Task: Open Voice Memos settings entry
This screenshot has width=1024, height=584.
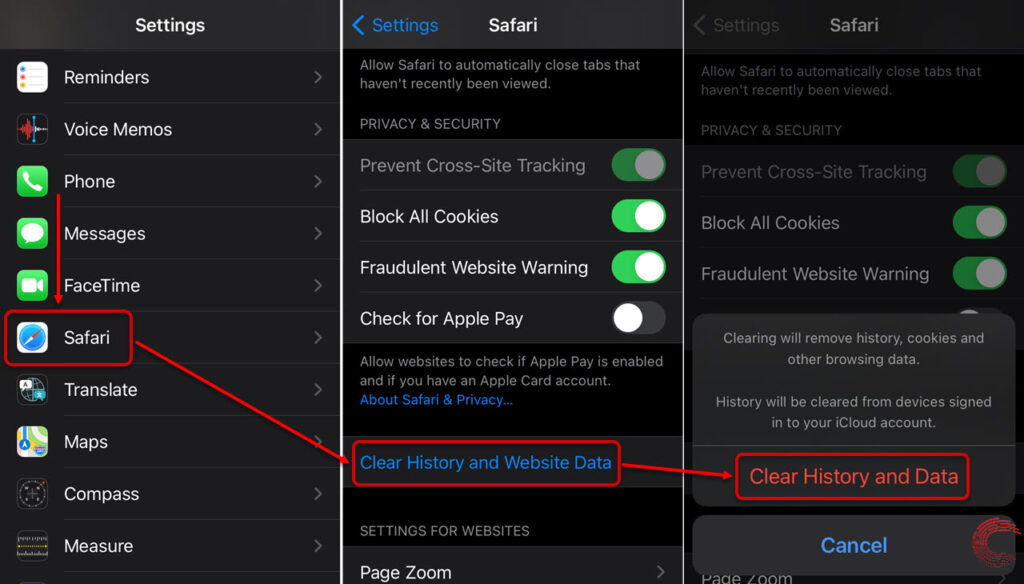Action: coord(170,129)
